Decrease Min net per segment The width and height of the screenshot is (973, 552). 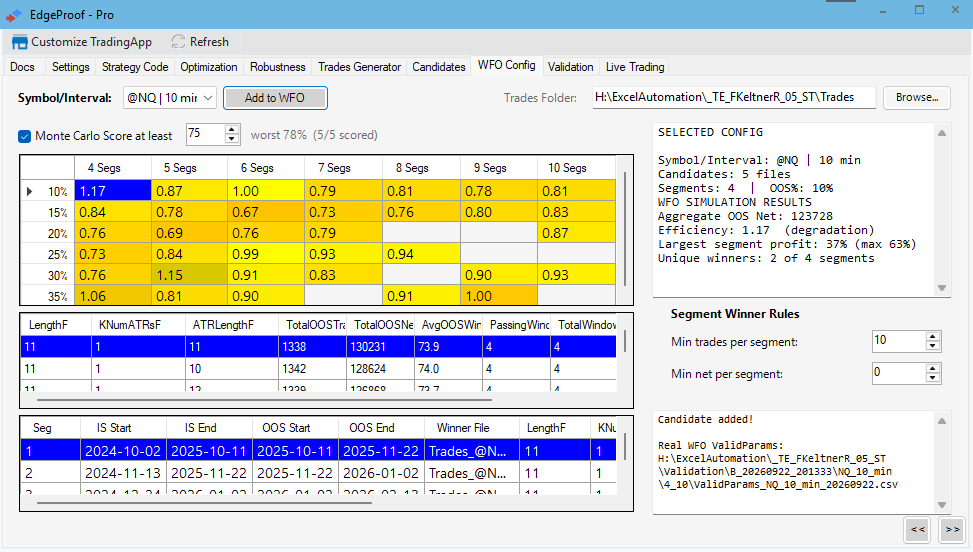click(x=933, y=378)
